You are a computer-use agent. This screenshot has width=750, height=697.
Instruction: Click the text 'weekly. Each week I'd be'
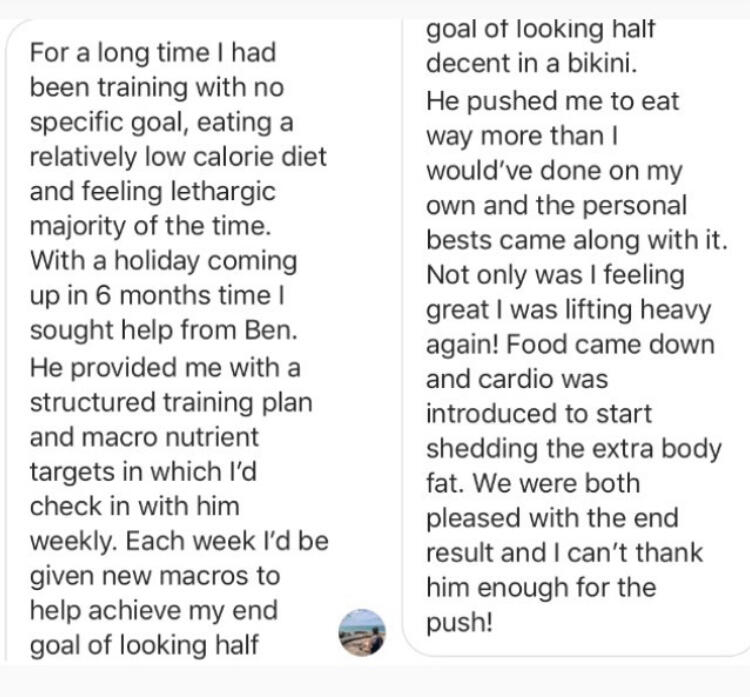[x=179, y=542]
